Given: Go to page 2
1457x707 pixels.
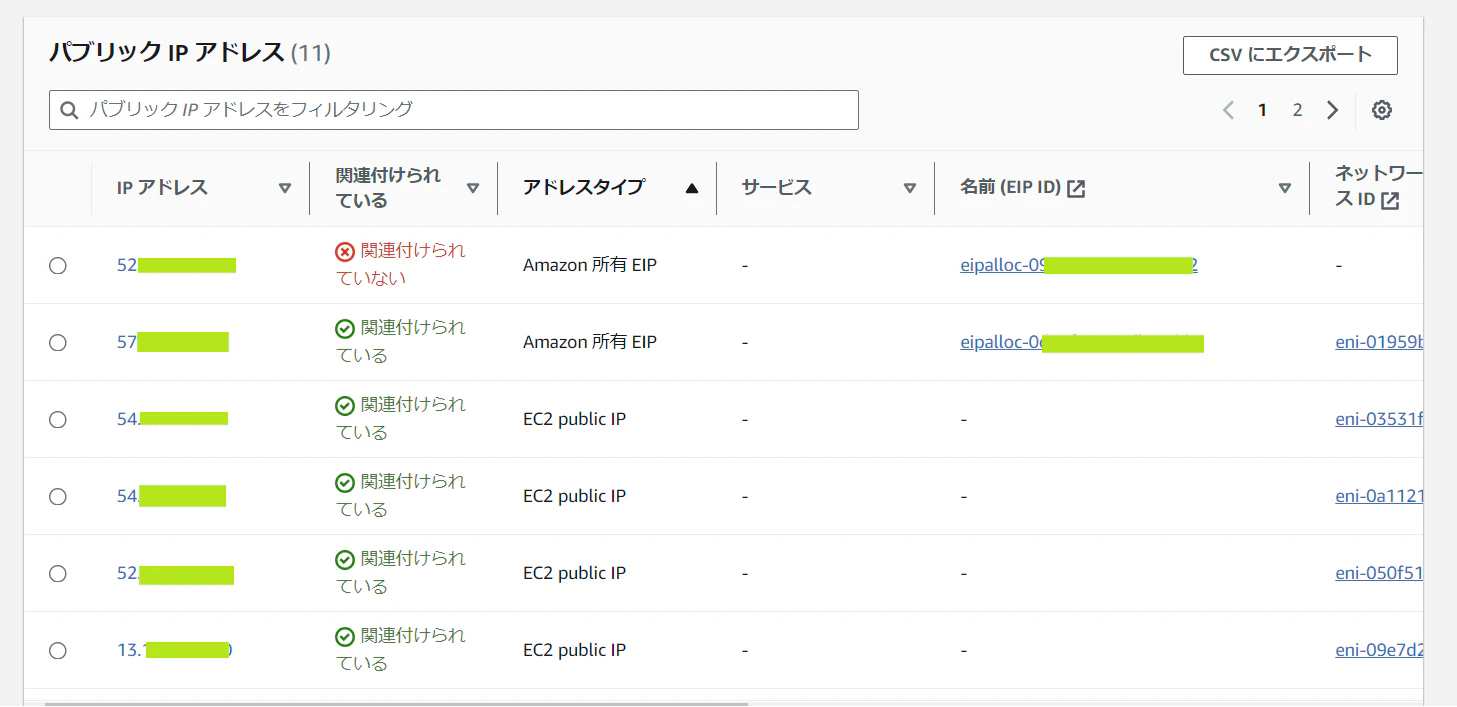Looking at the screenshot, I should (1297, 110).
